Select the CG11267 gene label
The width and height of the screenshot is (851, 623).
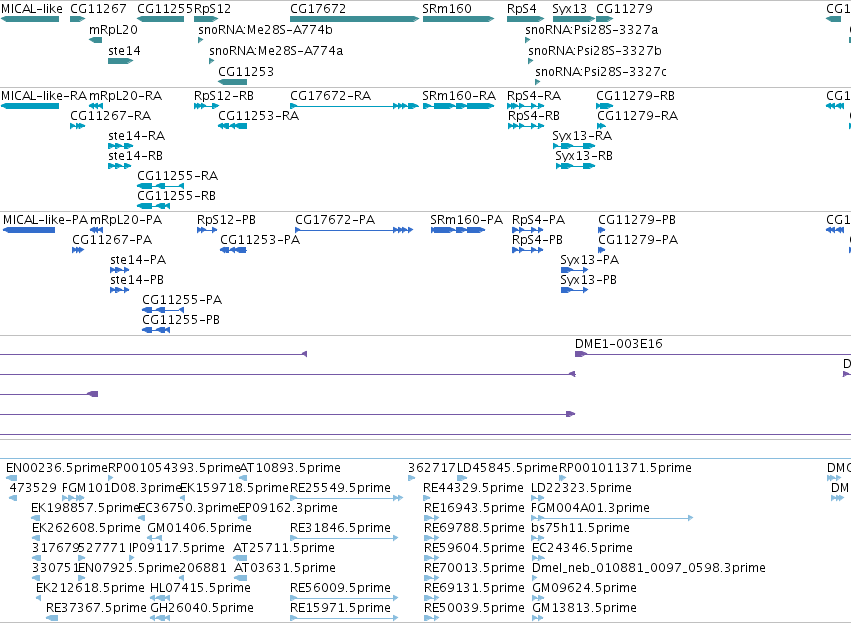pyautogui.click(x=98, y=9)
